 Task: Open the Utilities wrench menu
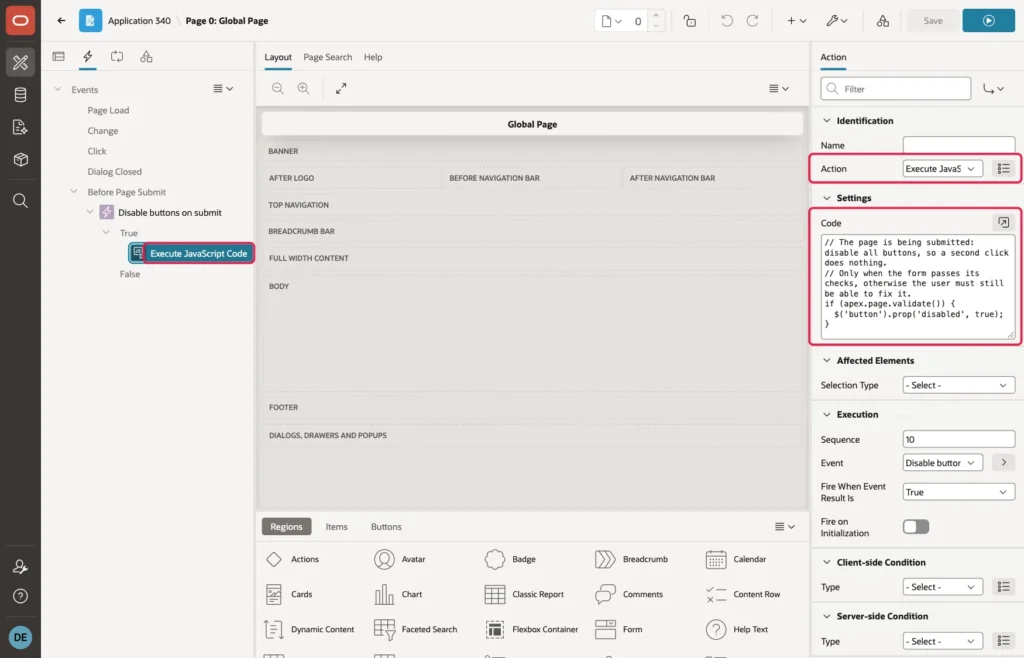pos(836,21)
